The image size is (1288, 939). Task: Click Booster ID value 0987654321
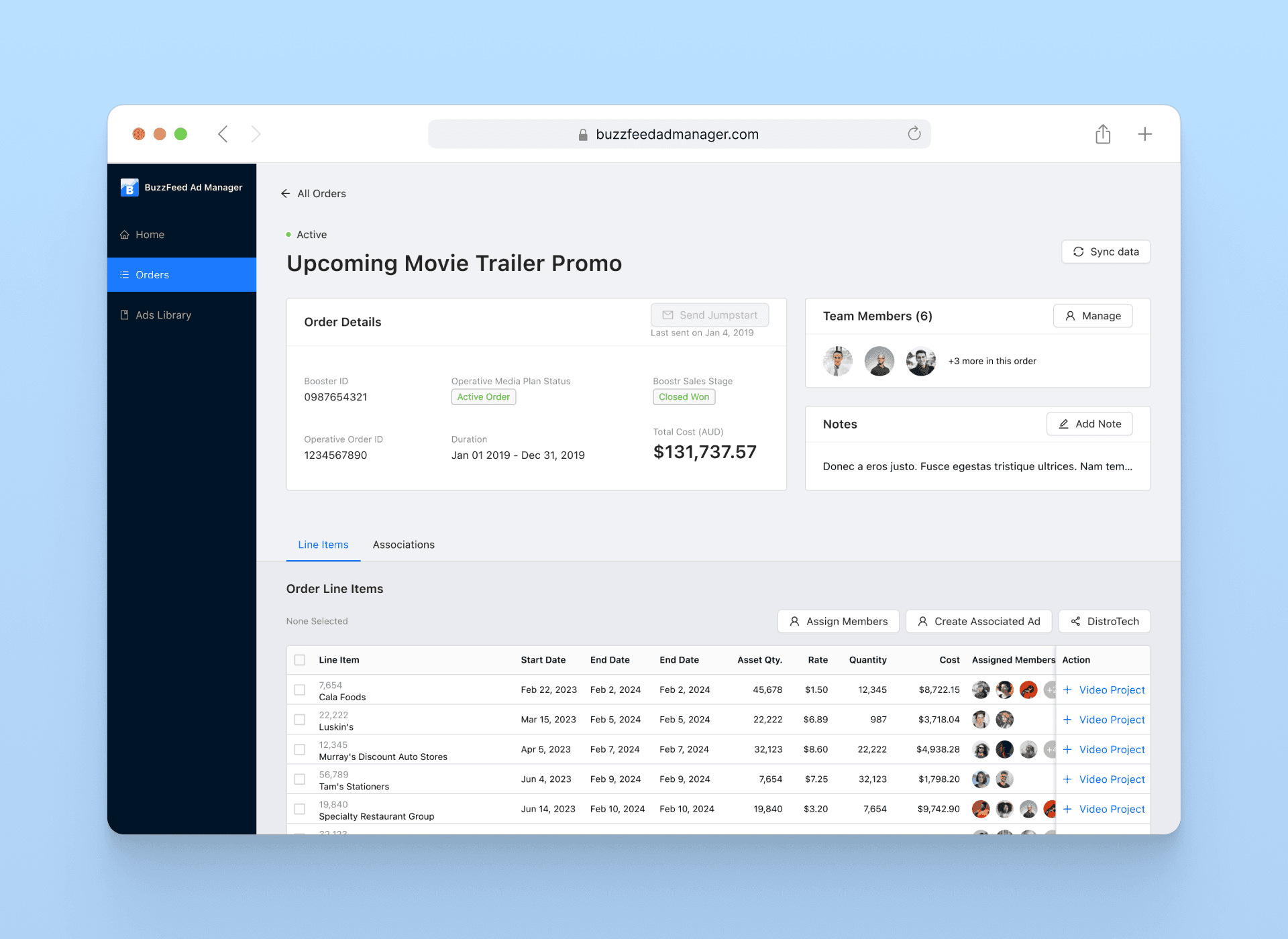point(336,397)
